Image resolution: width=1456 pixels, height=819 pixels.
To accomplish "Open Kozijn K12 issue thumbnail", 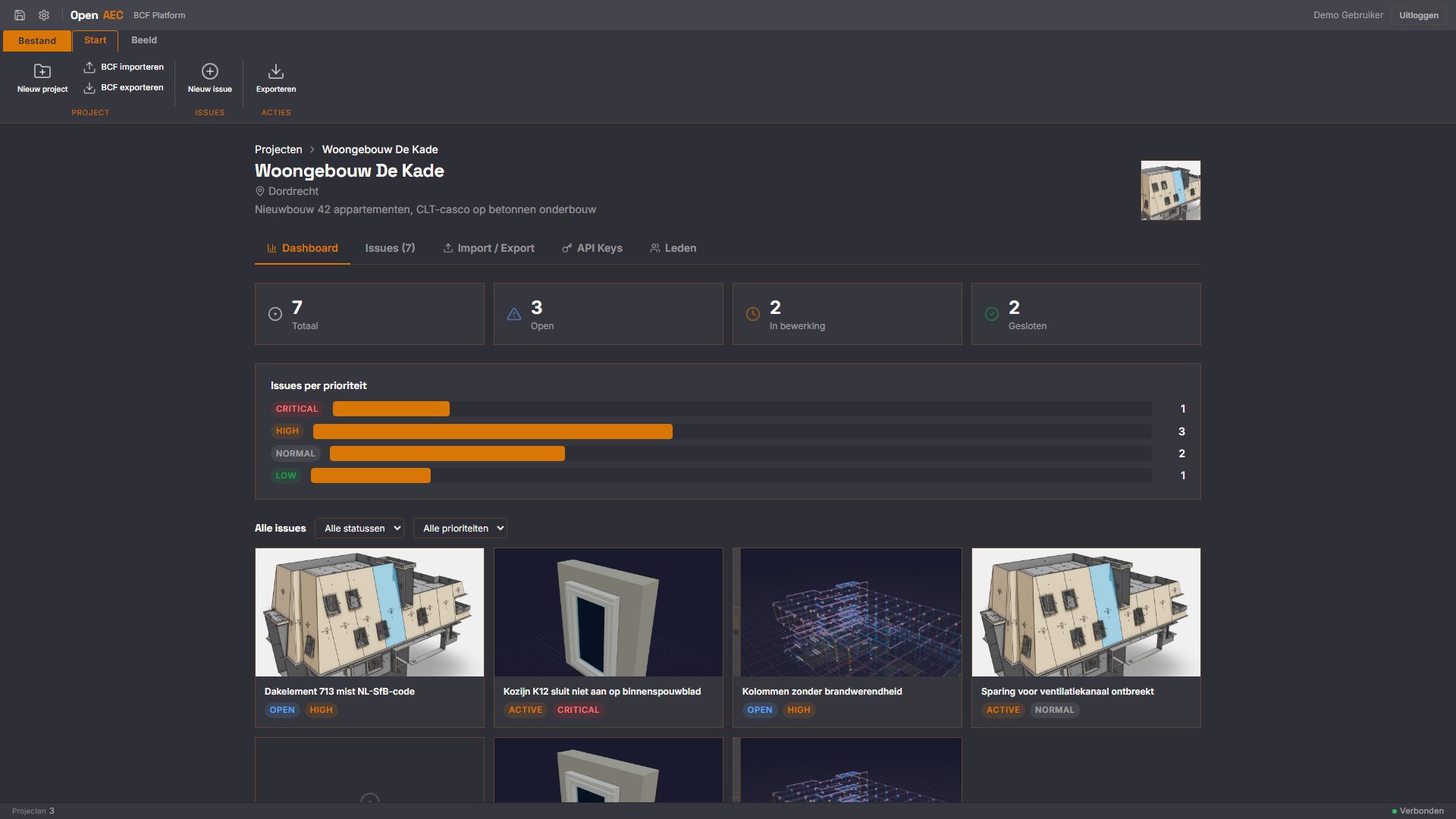I will click(x=608, y=612).
